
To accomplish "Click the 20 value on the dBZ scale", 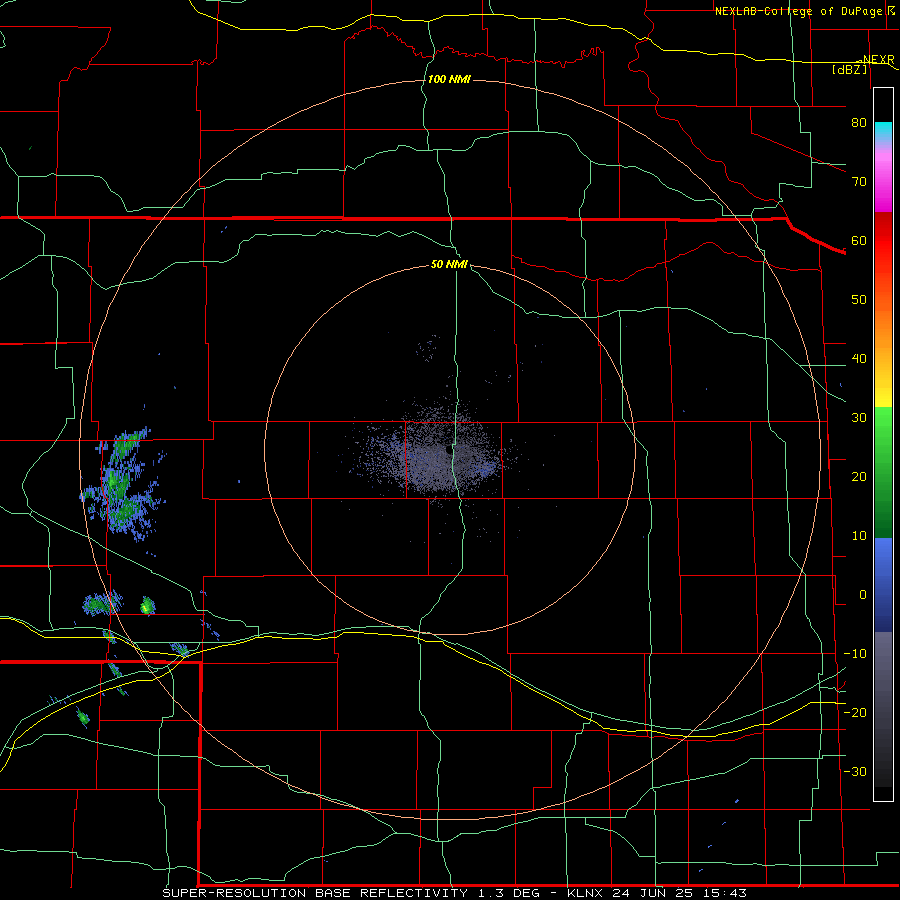I will (859, 476).
